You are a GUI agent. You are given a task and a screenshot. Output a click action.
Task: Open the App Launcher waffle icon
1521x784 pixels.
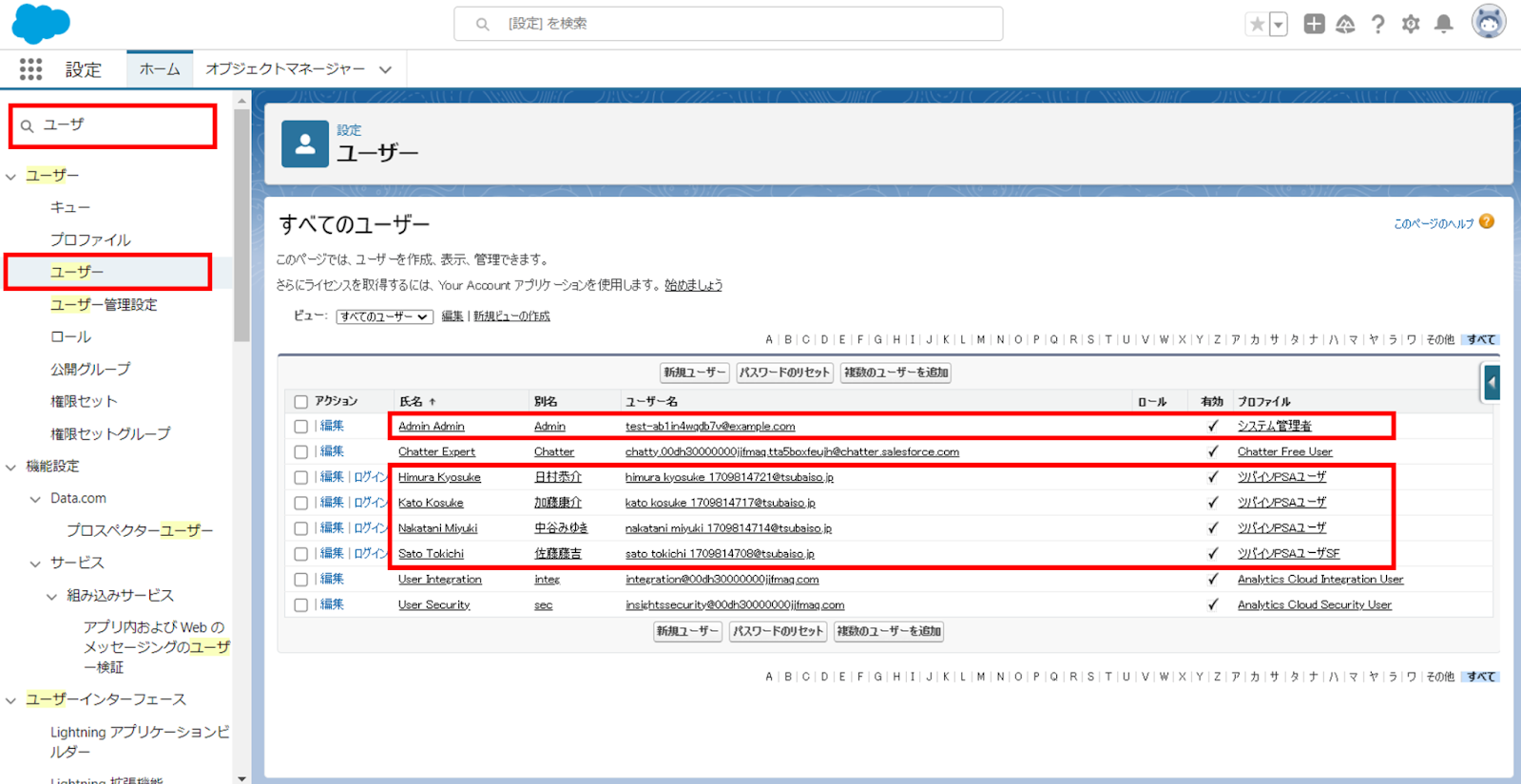tap(30, 68)
